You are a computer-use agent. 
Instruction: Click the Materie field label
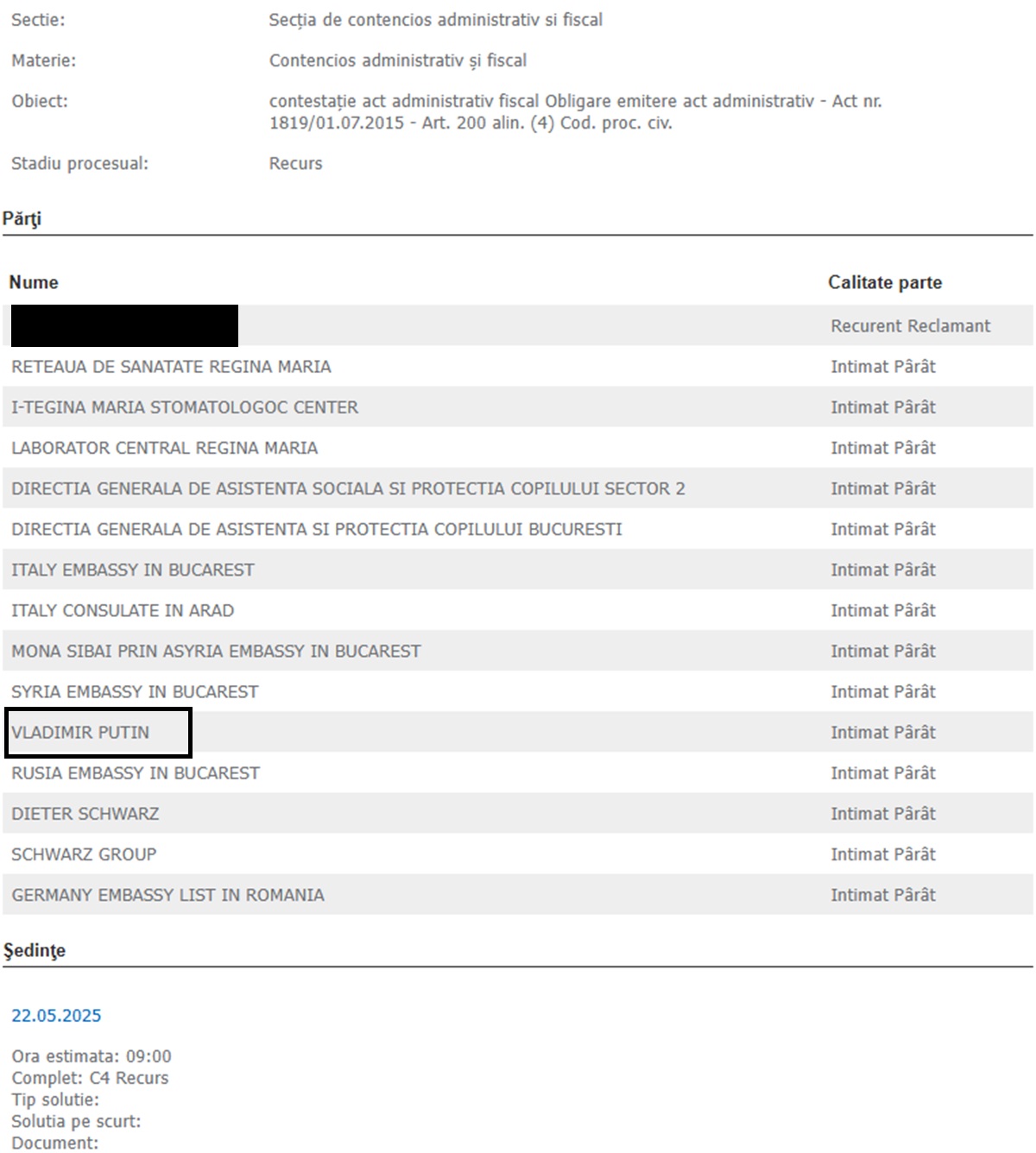[x=43, y=60]
